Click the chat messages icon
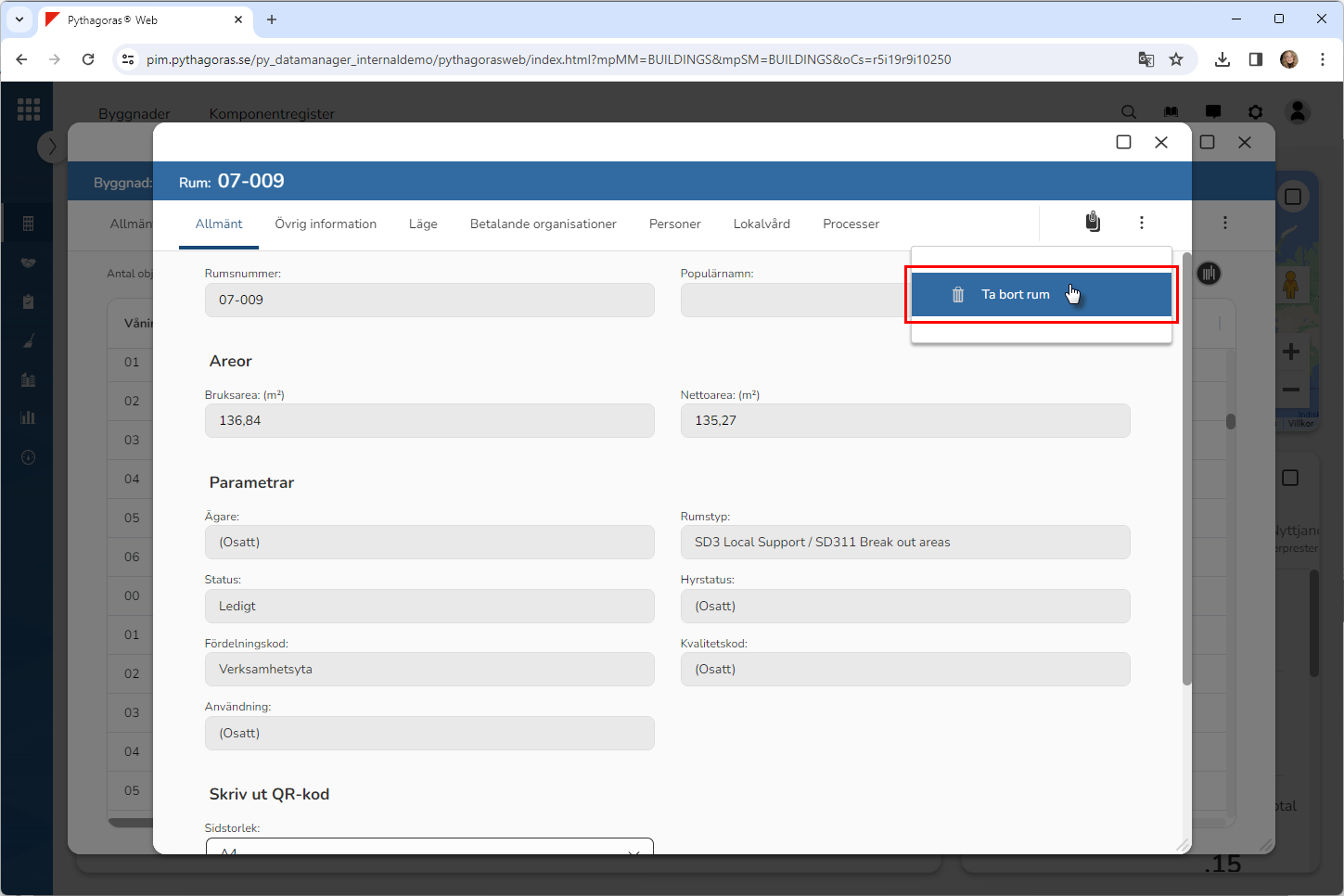This screenshot has width=1344, height=896. 1212,112
